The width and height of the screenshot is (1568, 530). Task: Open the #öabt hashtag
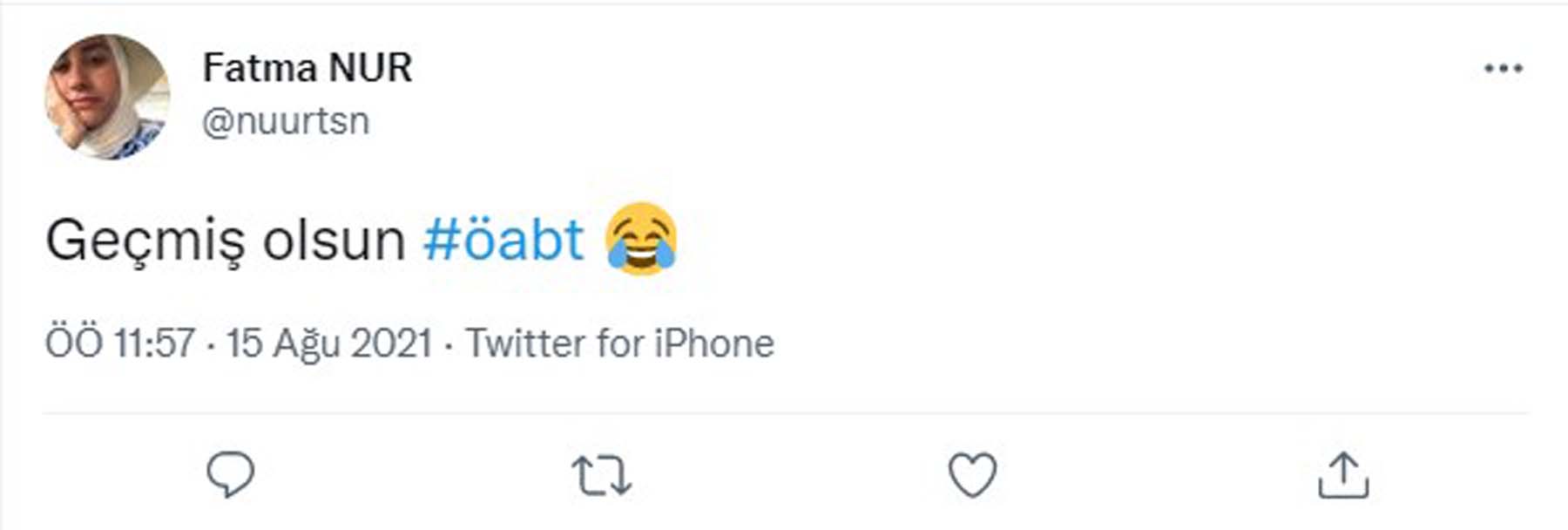tap(503, 240)
